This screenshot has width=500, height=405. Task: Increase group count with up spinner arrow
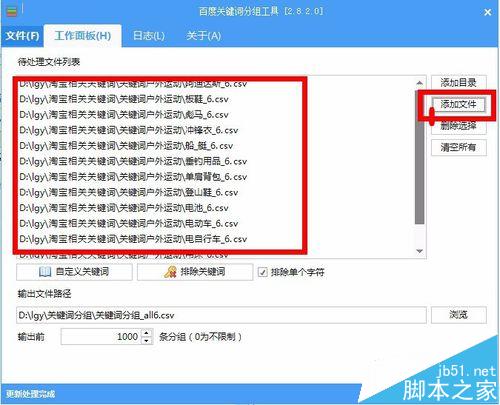[147, 333]
